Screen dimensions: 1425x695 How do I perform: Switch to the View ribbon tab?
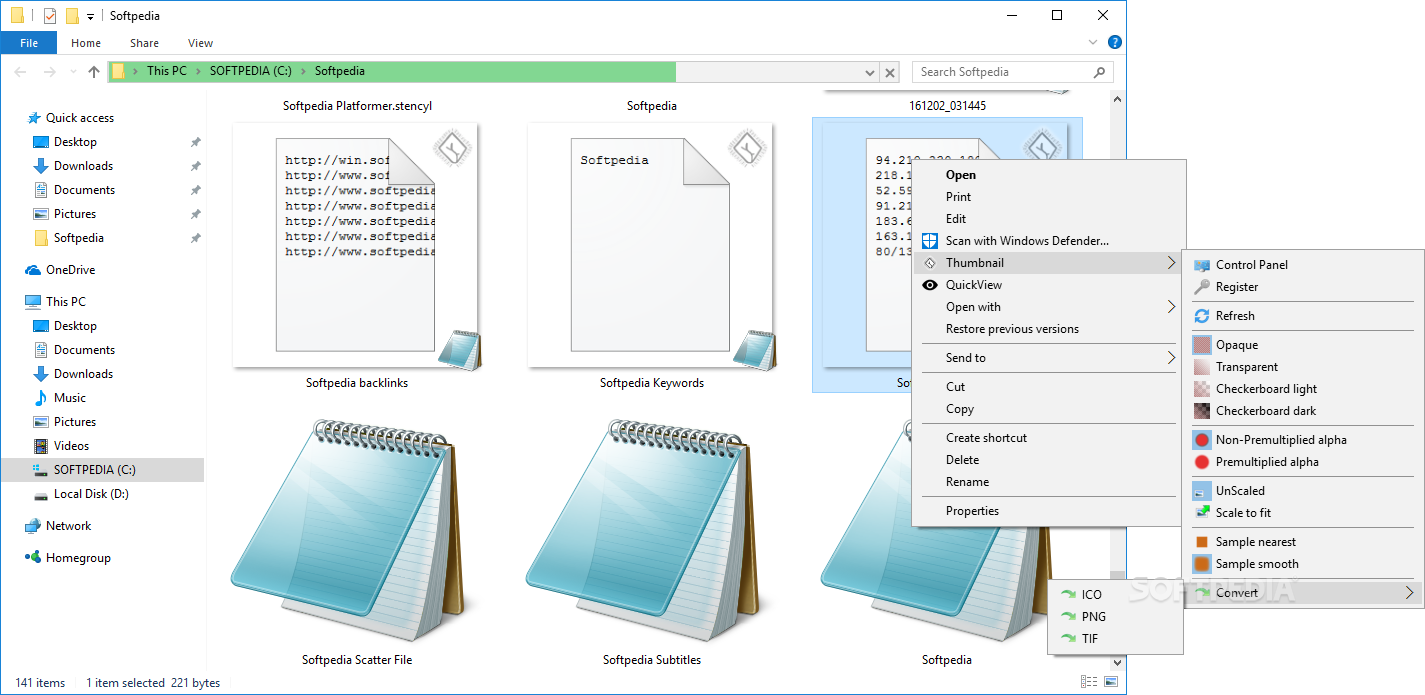200,43
